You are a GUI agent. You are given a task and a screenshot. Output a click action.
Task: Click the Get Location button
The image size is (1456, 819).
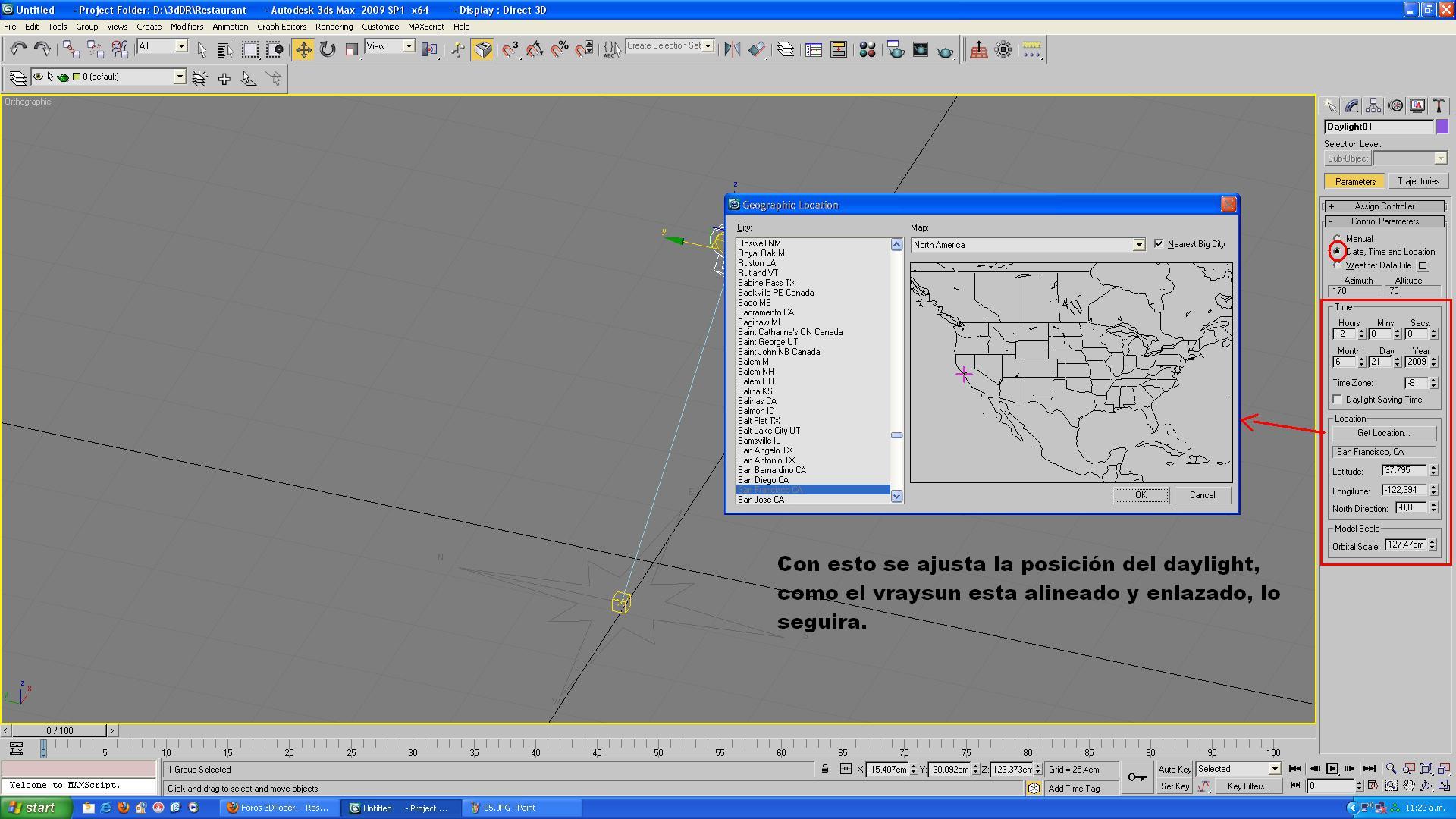(1383, 433)
